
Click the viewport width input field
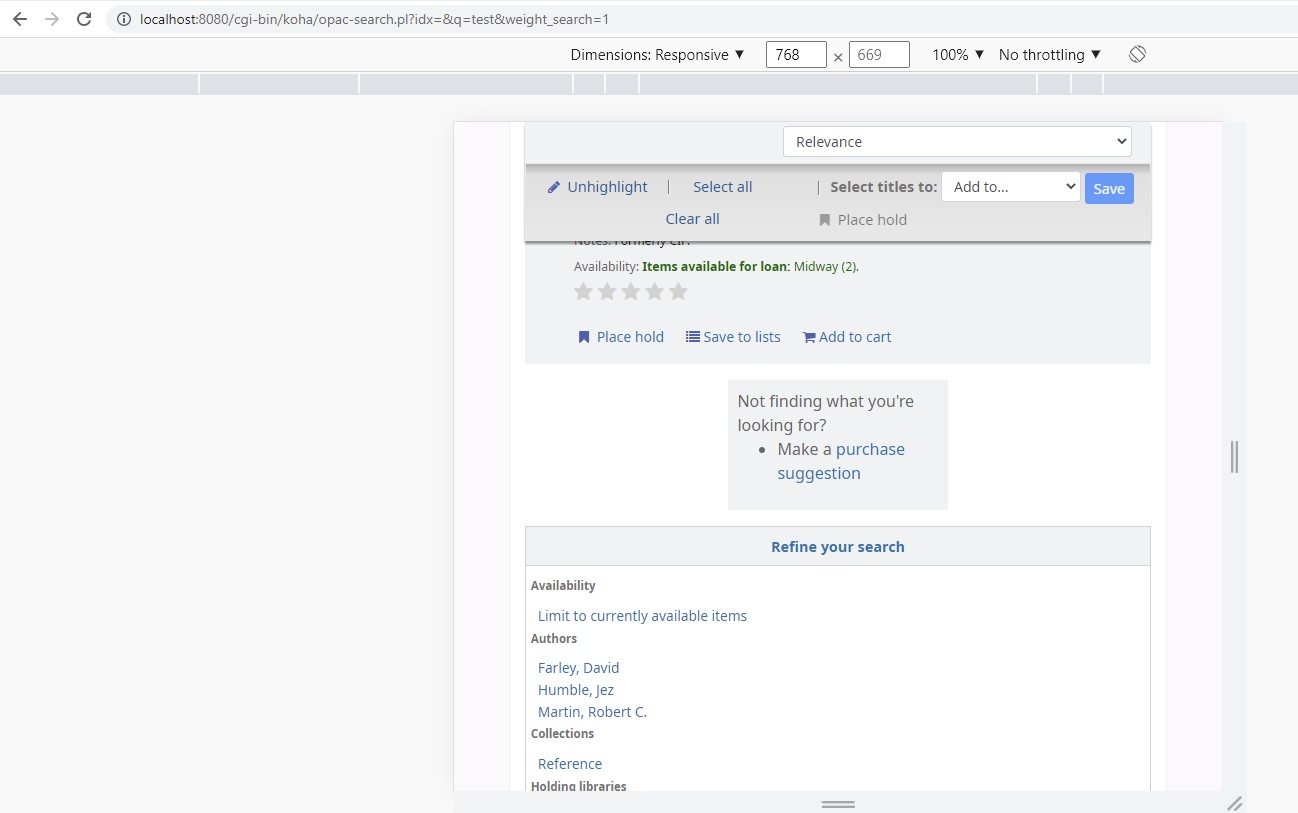pos(795,55)
